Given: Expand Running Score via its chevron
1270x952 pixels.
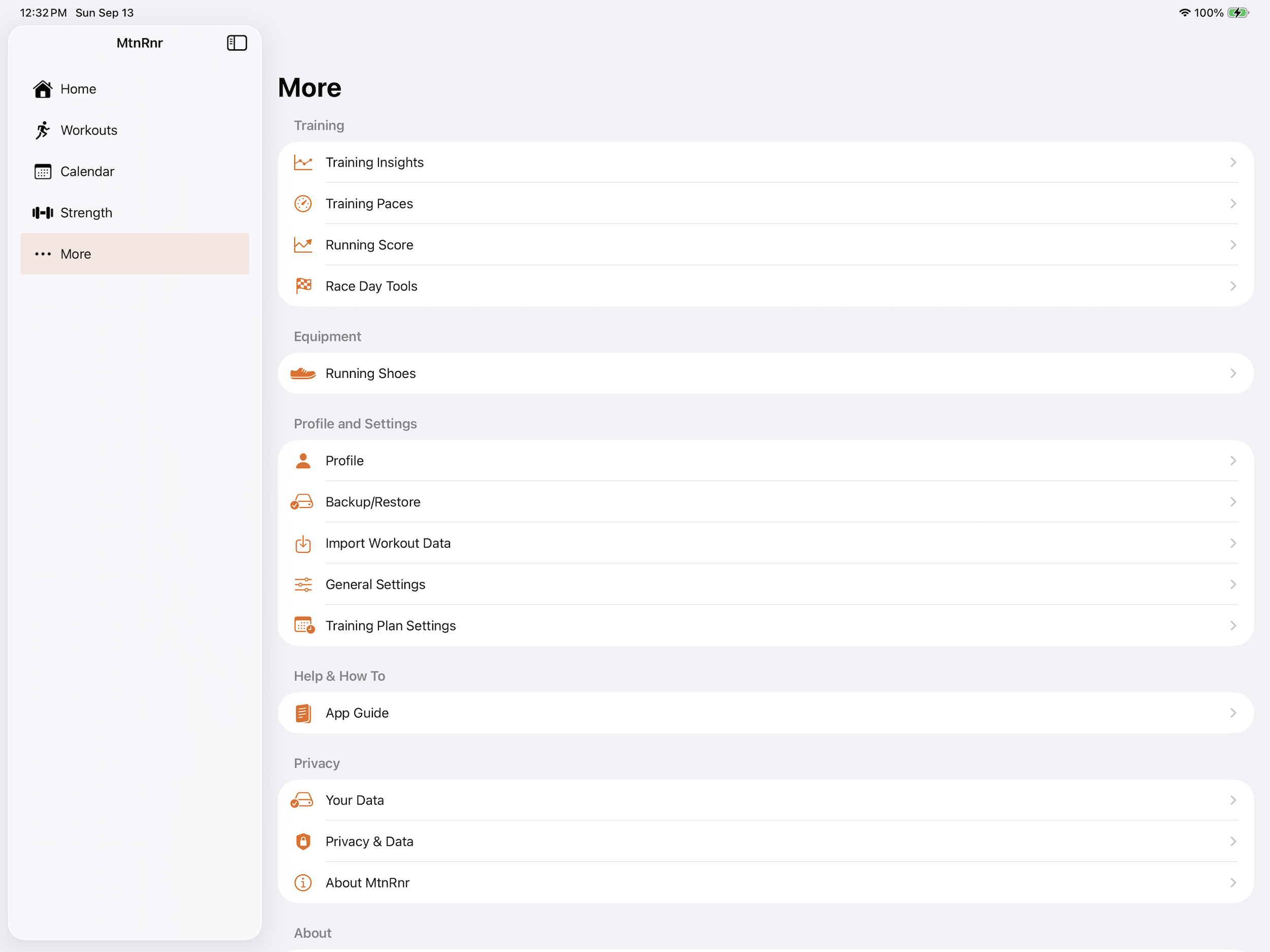Looking at the screenshot, I should coord(1233,245).
